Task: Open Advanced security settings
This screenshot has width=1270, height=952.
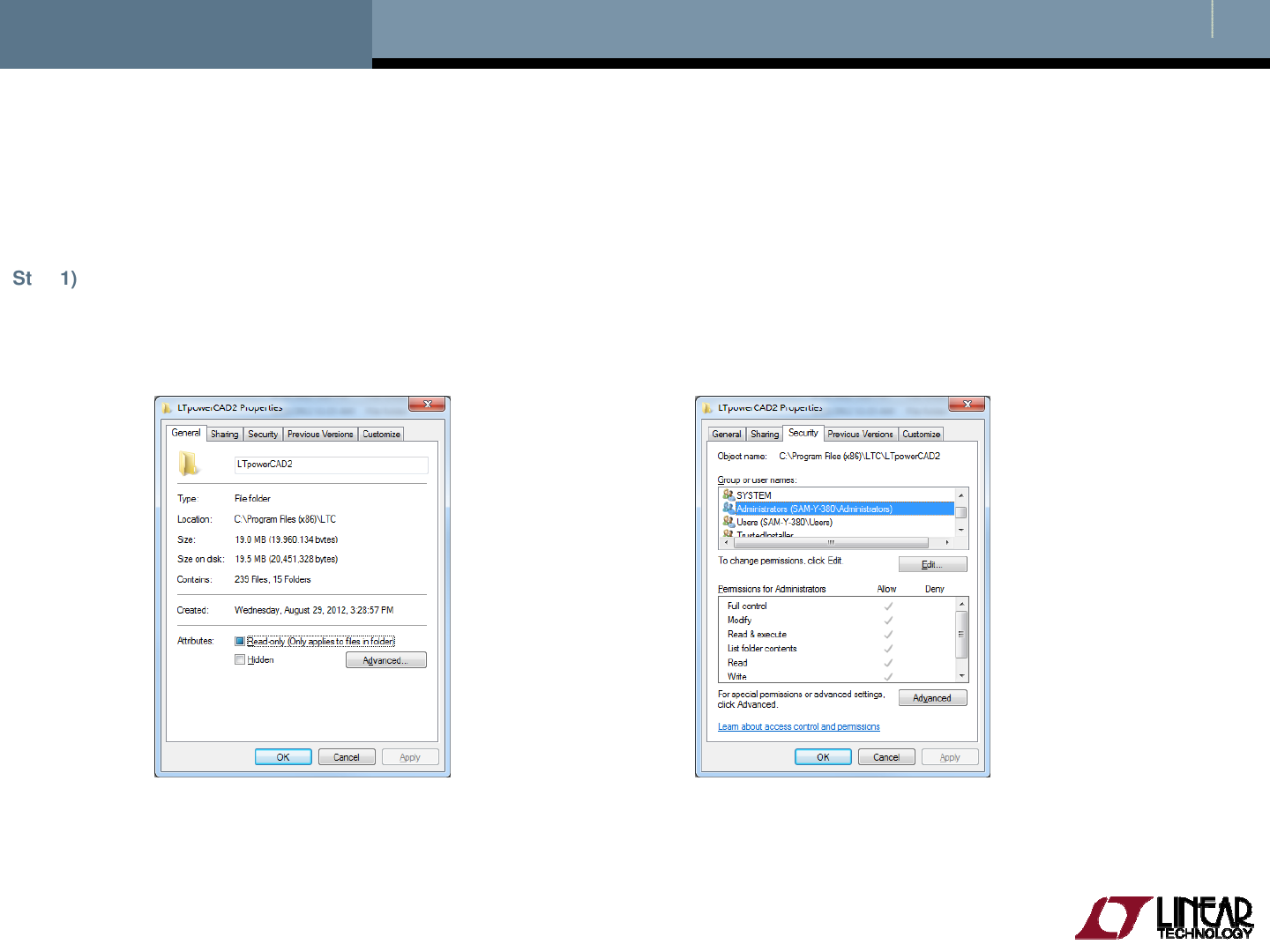Action: pos(932,697)
